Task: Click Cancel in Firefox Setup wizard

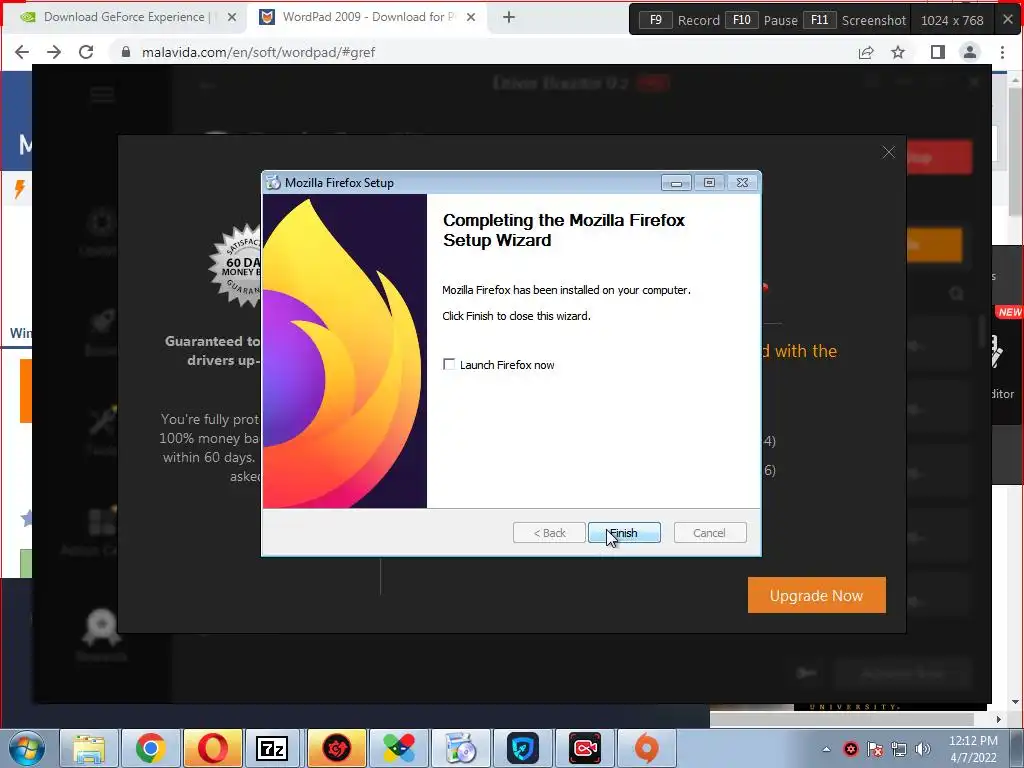Action: 709,533
